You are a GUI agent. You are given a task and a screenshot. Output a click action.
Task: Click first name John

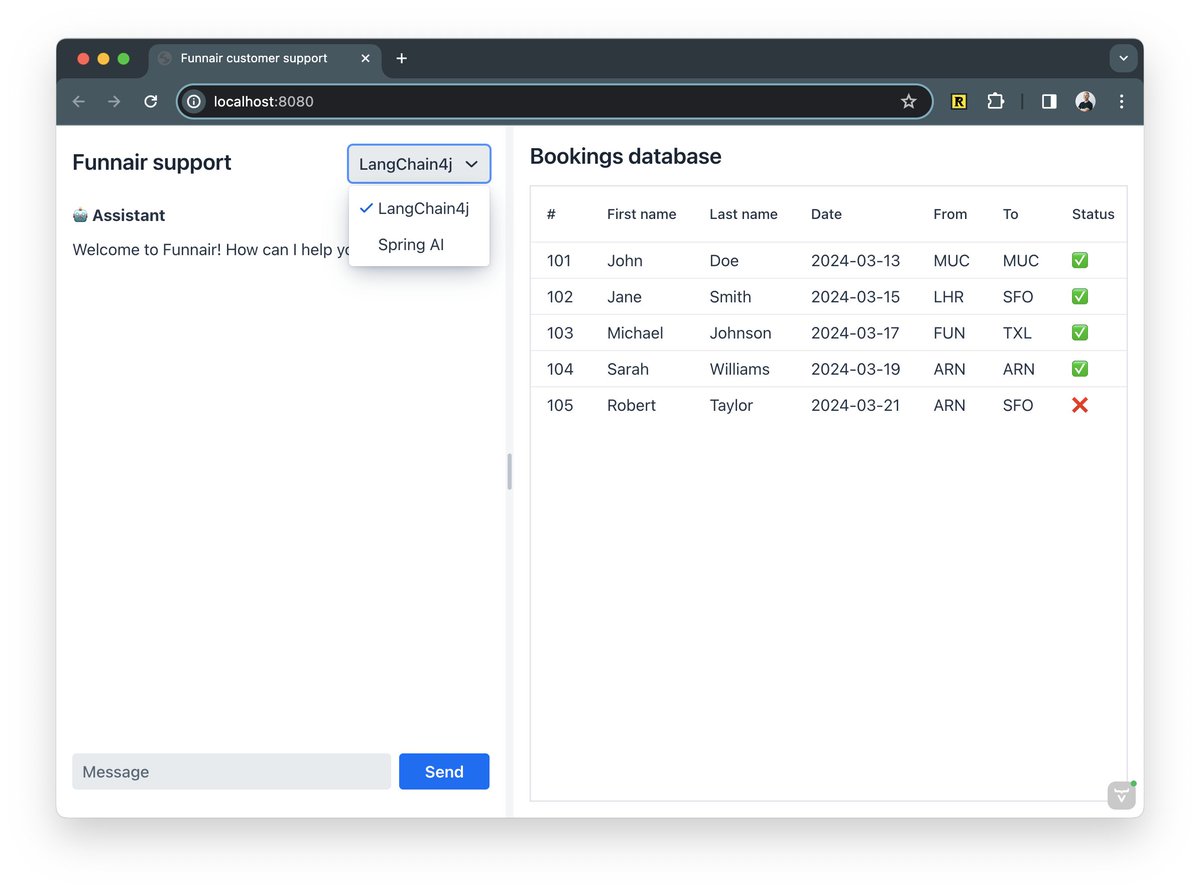click(625, 260)
